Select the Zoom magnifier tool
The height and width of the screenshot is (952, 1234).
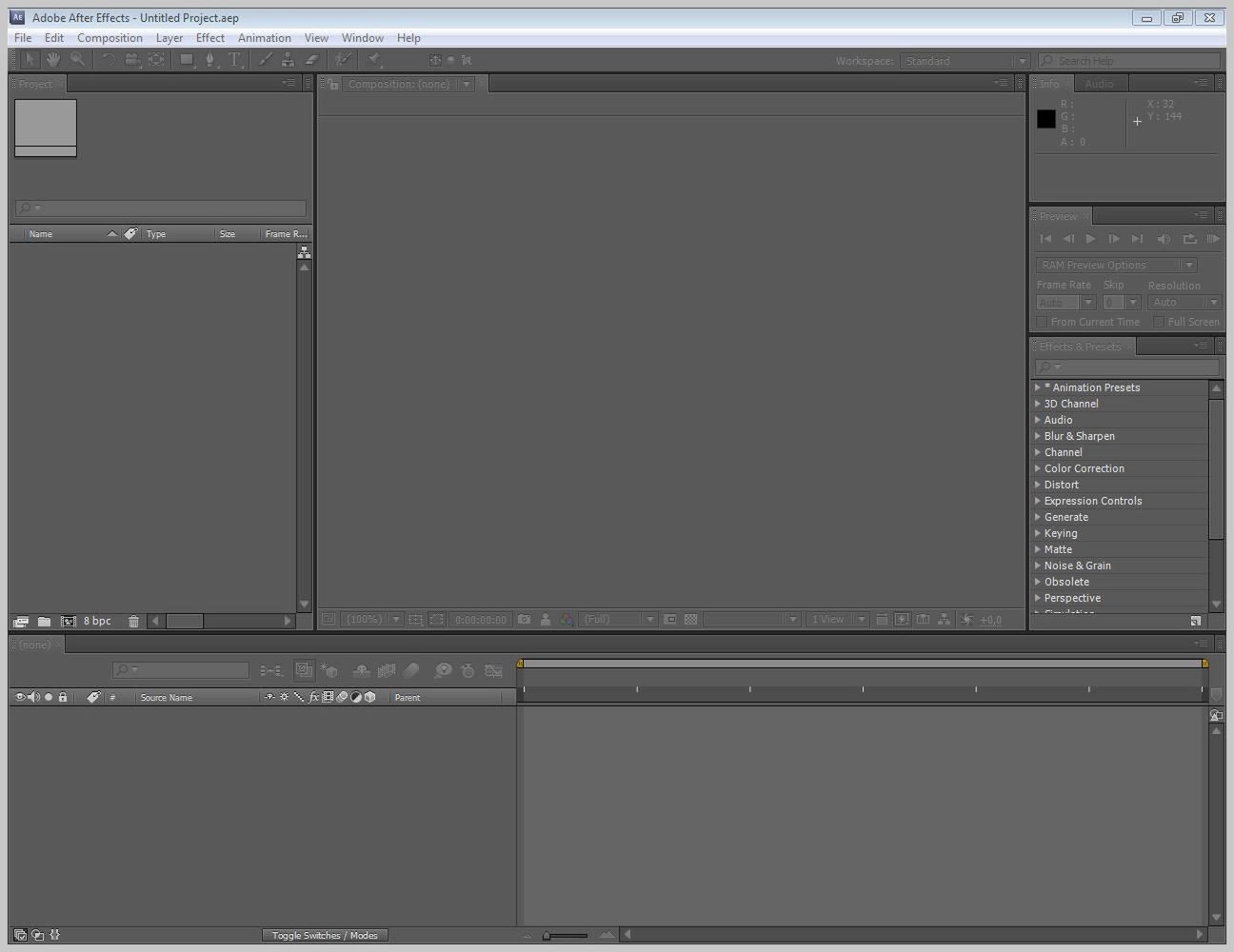pyautogui.click(x=77, y=60)
